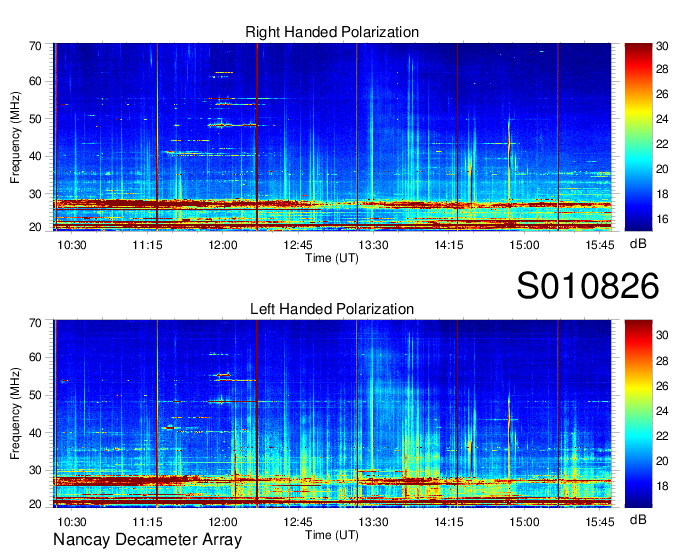Click the 11:15 tick under Left Handed plot

[147, 522]
